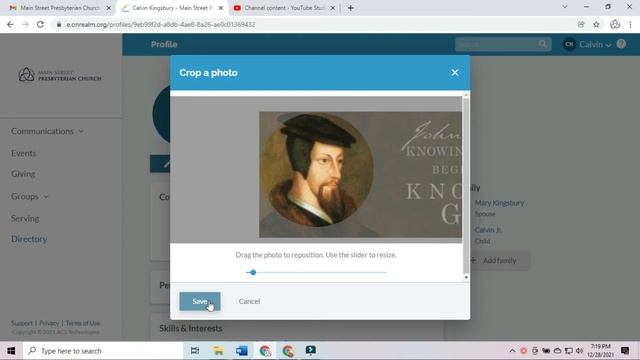640x360 pixels.
Task: Open Directory in the sidebar
Action: (x=29, y=239)
